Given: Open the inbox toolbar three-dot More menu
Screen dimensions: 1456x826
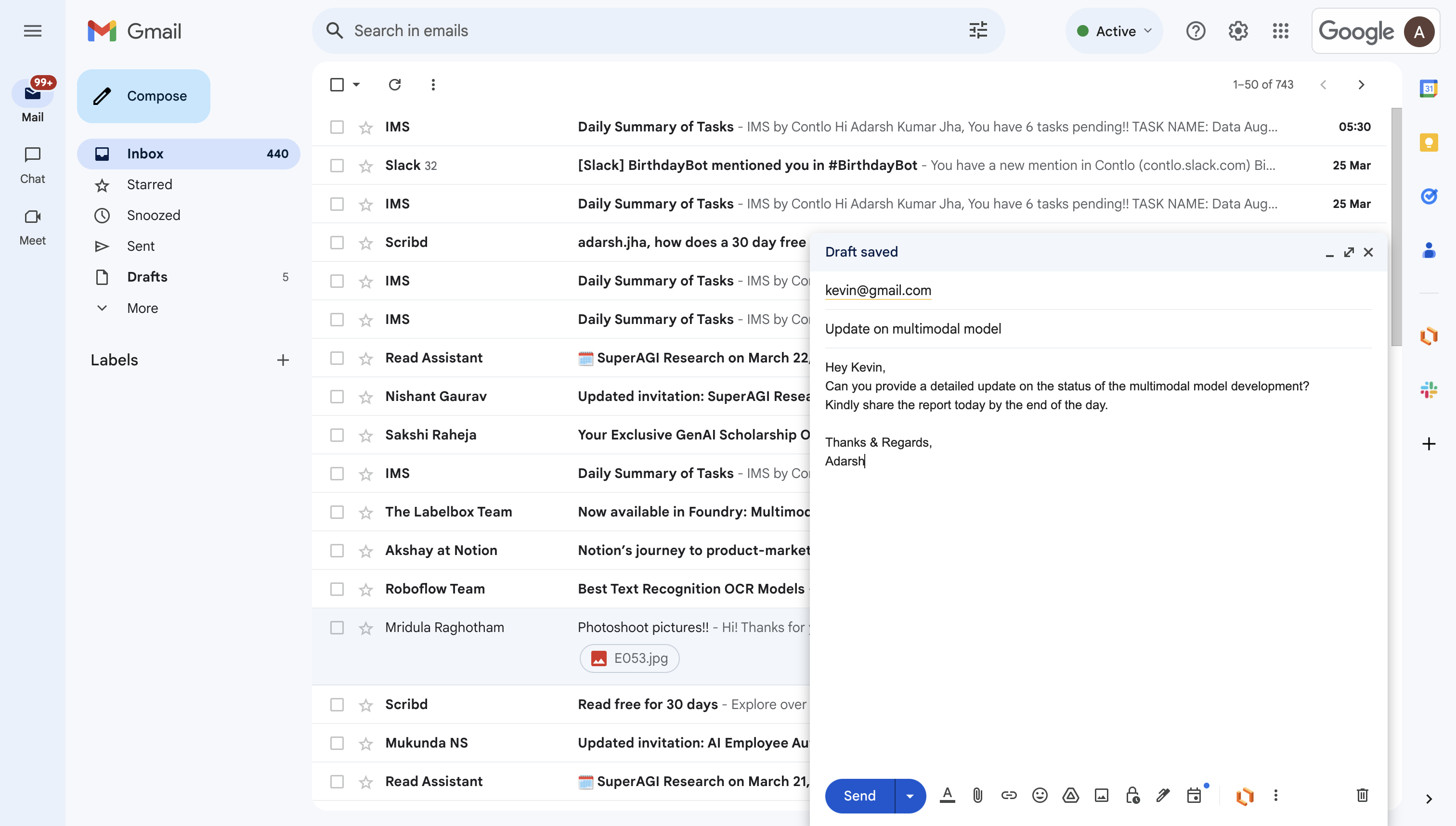Looking at the screenshot, I should point(433,85).
